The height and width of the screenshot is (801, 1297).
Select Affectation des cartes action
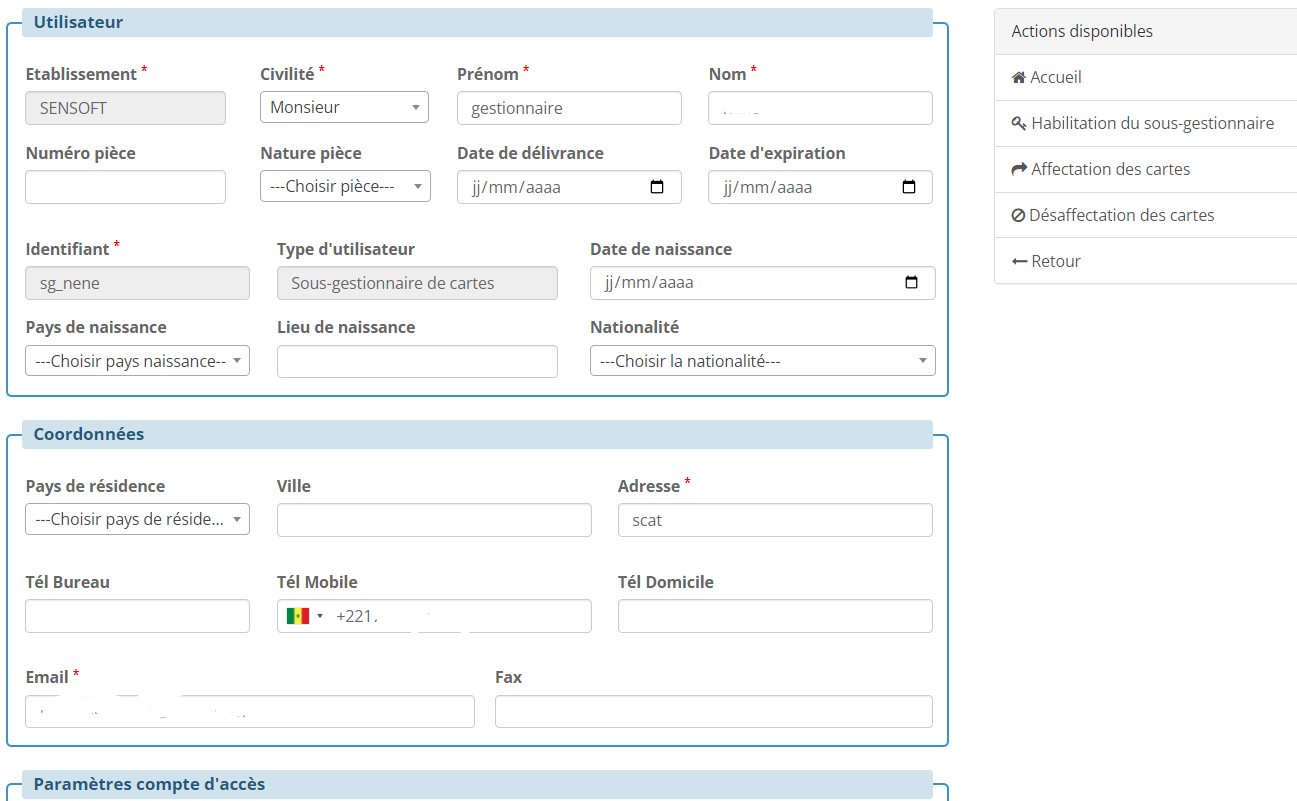pos(1110,170)
